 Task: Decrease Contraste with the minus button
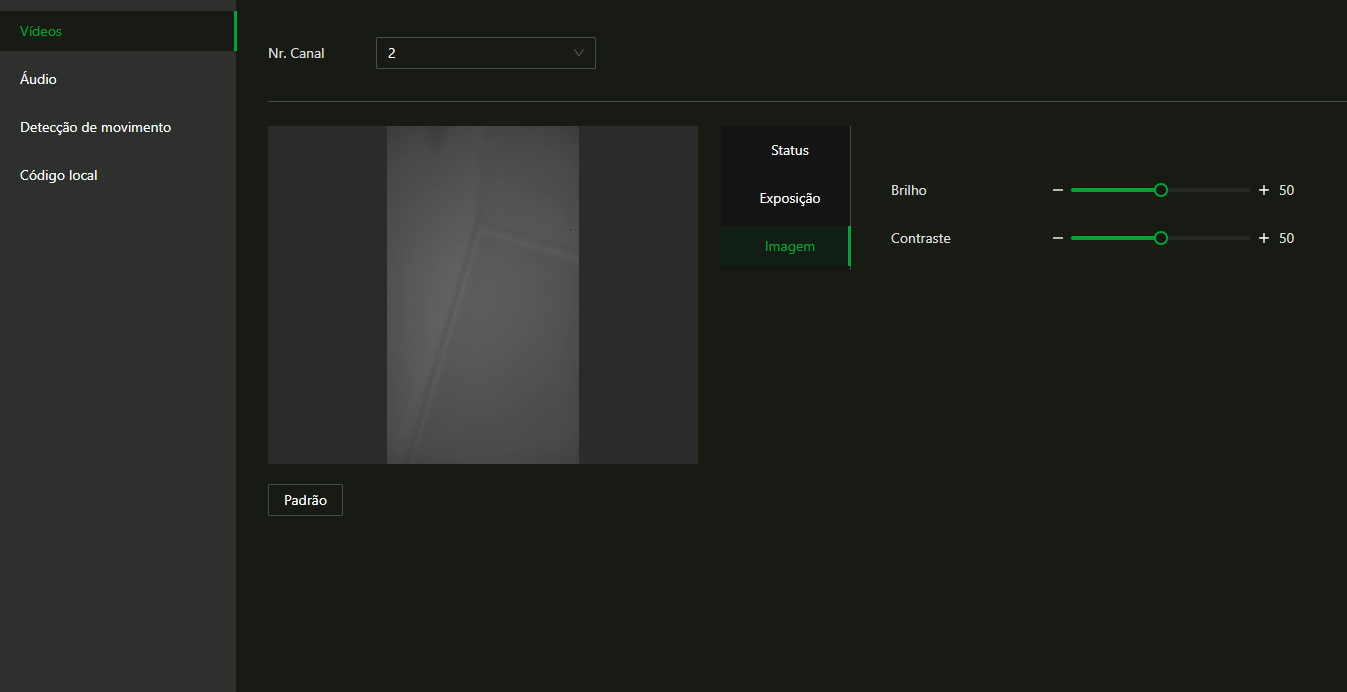coord(1058,238)
